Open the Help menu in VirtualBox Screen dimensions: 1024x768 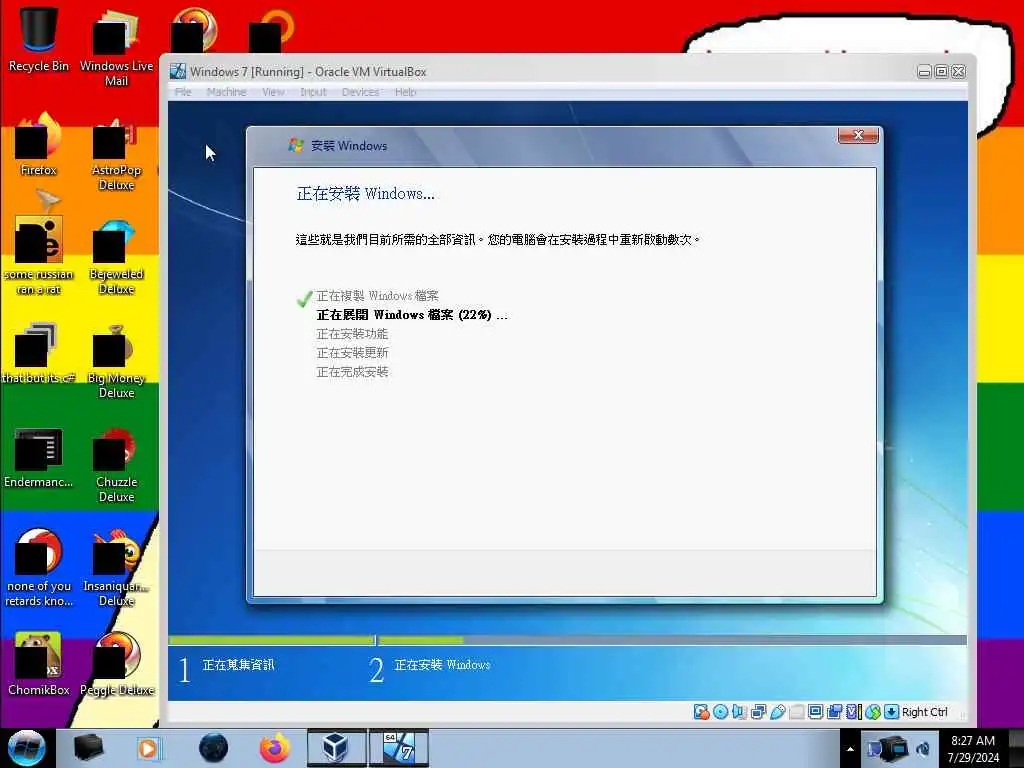pos(405,92)
